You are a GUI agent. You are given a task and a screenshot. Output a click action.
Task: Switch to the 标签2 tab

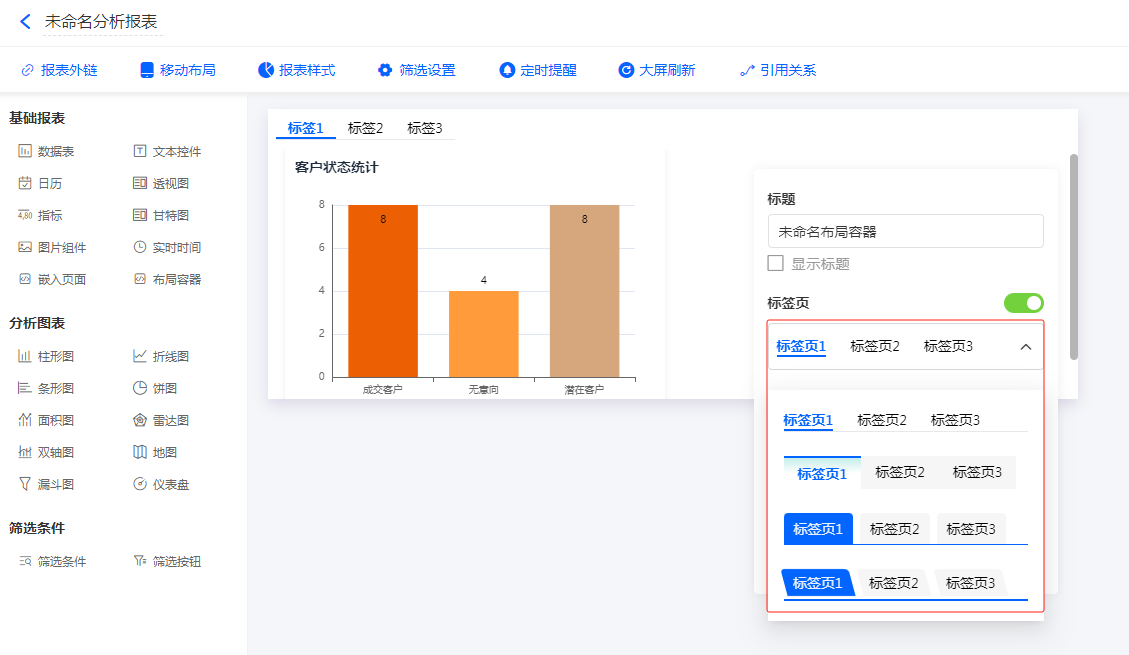click(365, 128)
